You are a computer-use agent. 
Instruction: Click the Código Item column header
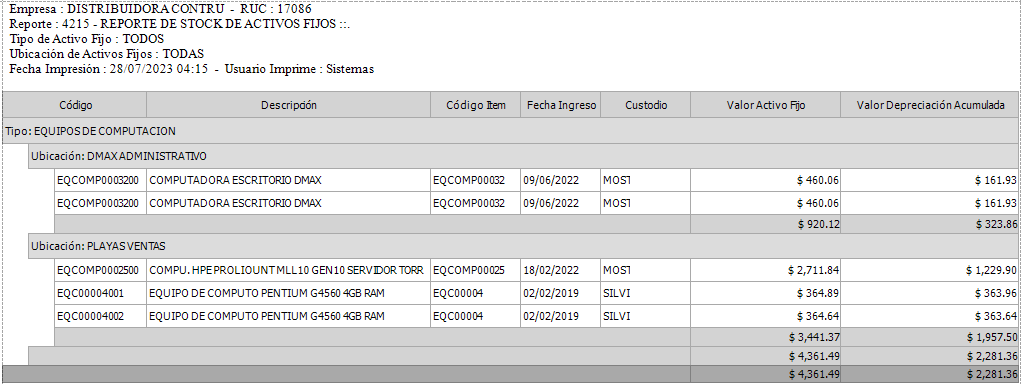475,105
